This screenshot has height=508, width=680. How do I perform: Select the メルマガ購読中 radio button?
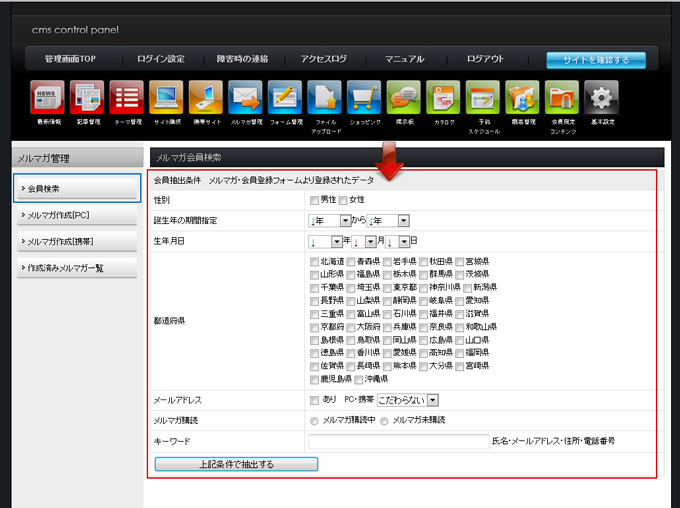315,420
